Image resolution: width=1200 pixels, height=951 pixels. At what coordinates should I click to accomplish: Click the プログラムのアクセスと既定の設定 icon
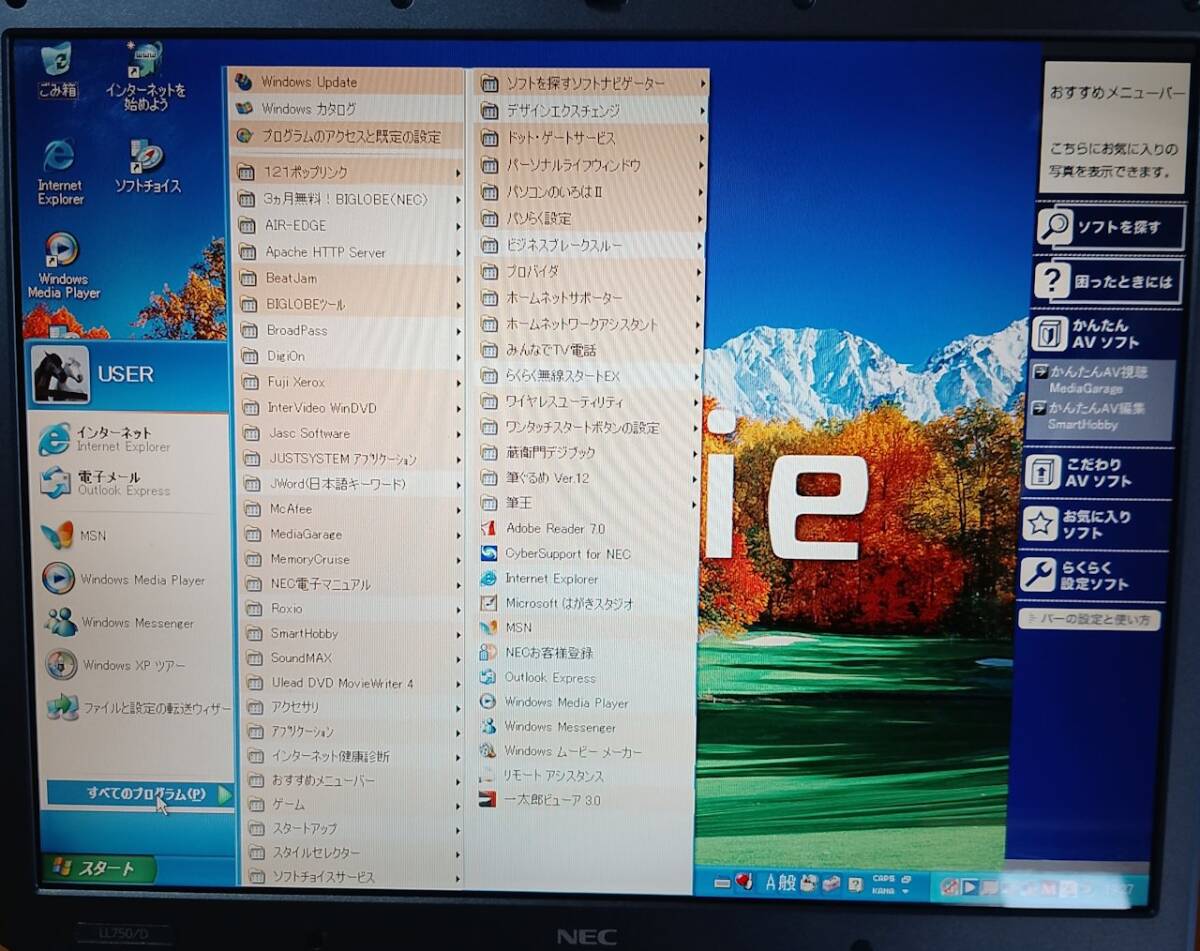pos(243,135)
